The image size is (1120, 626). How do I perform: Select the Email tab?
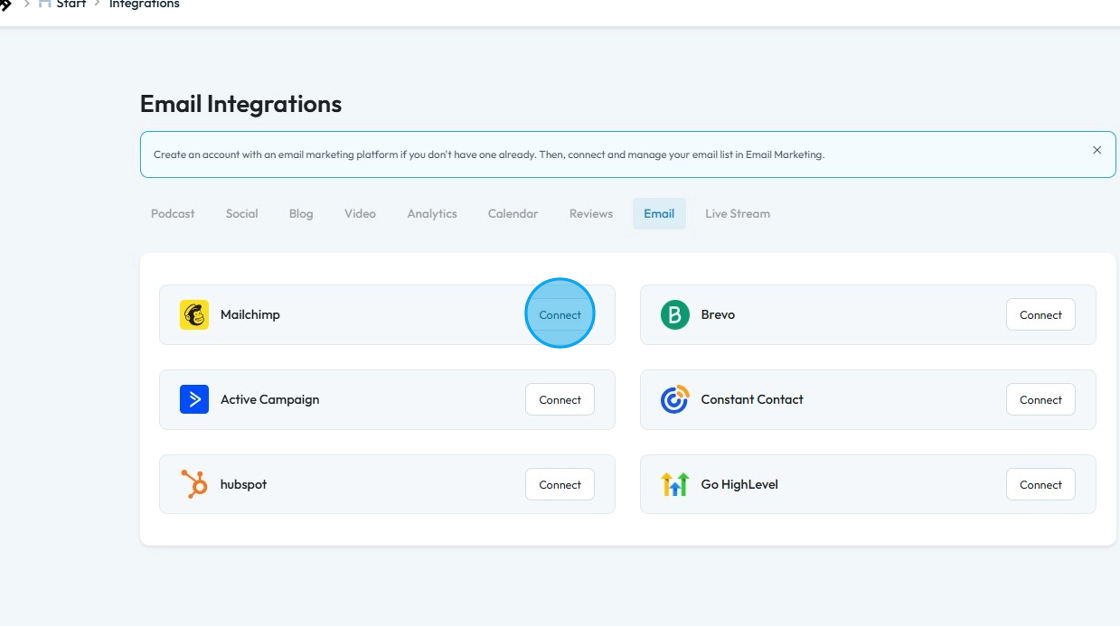(x=659, y=214)
